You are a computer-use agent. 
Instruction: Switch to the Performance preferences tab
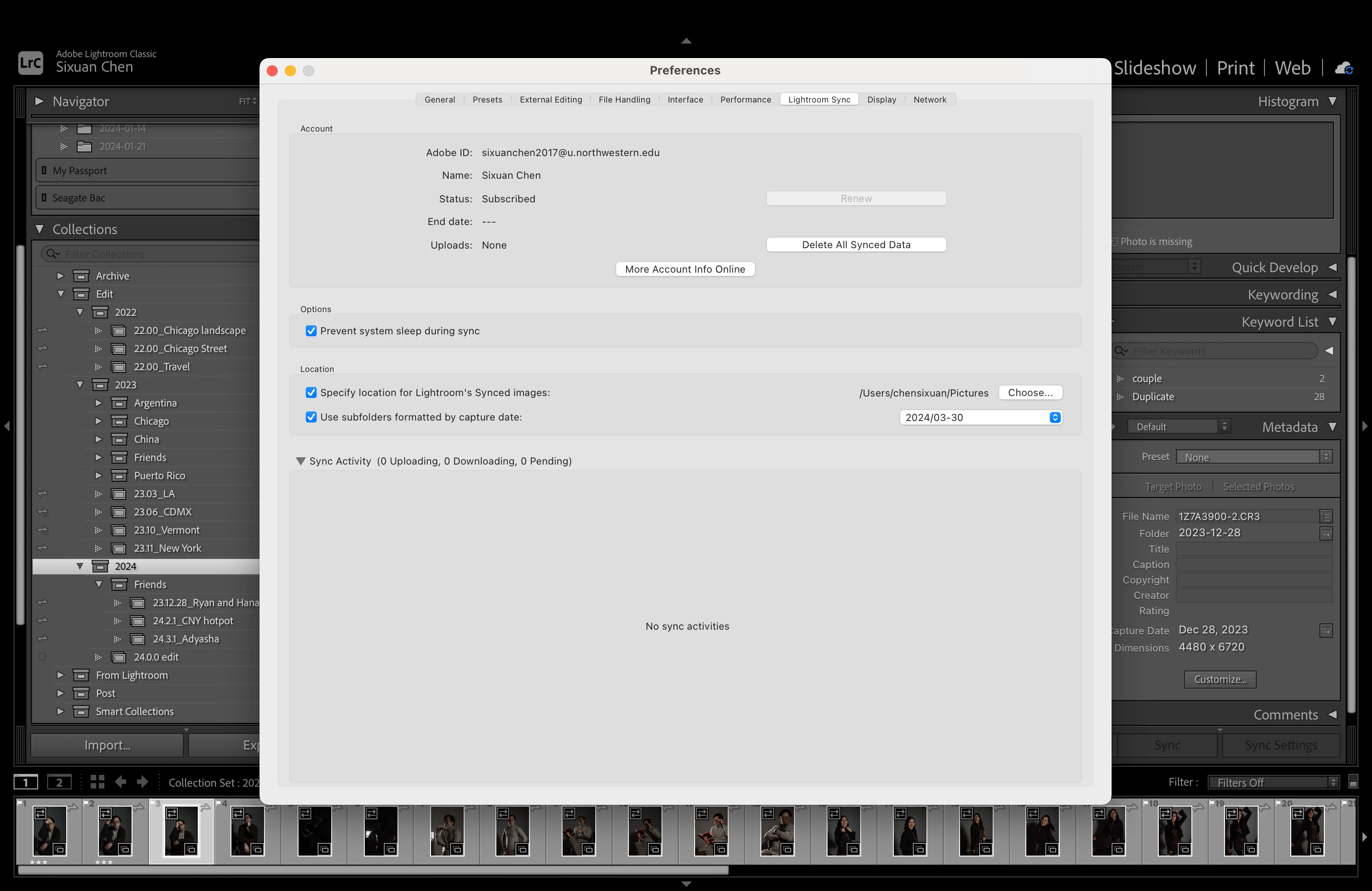(745, 99)
